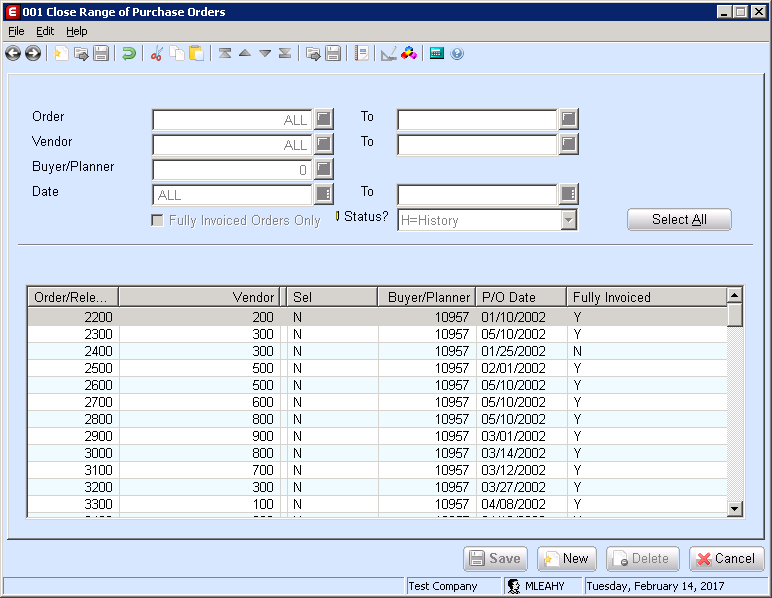772x598 pixels.
Task: Click the clipboard paste icon
Action: click(196, 53)
